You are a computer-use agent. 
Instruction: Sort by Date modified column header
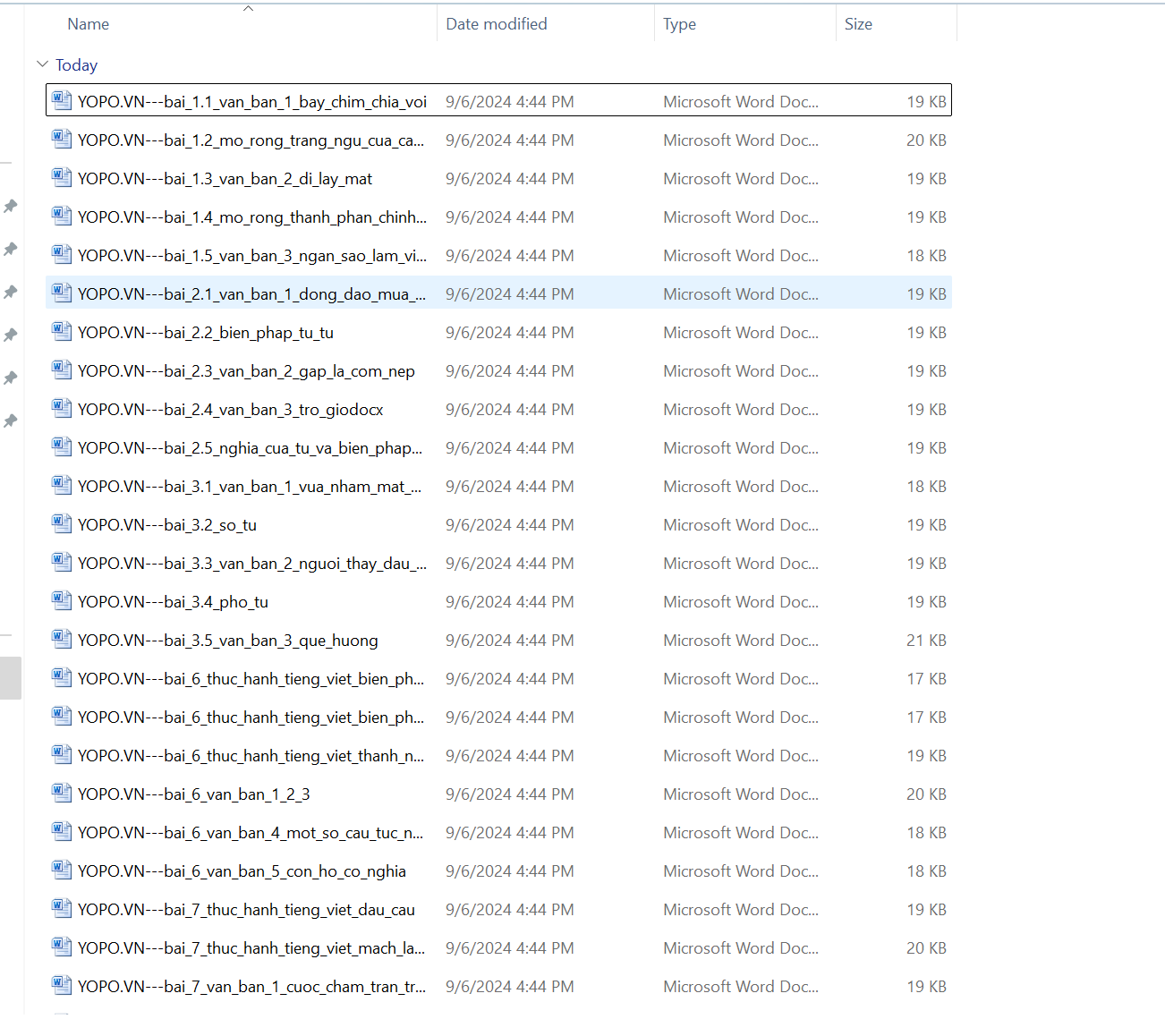pyautogui.click(x=497, y=24)
